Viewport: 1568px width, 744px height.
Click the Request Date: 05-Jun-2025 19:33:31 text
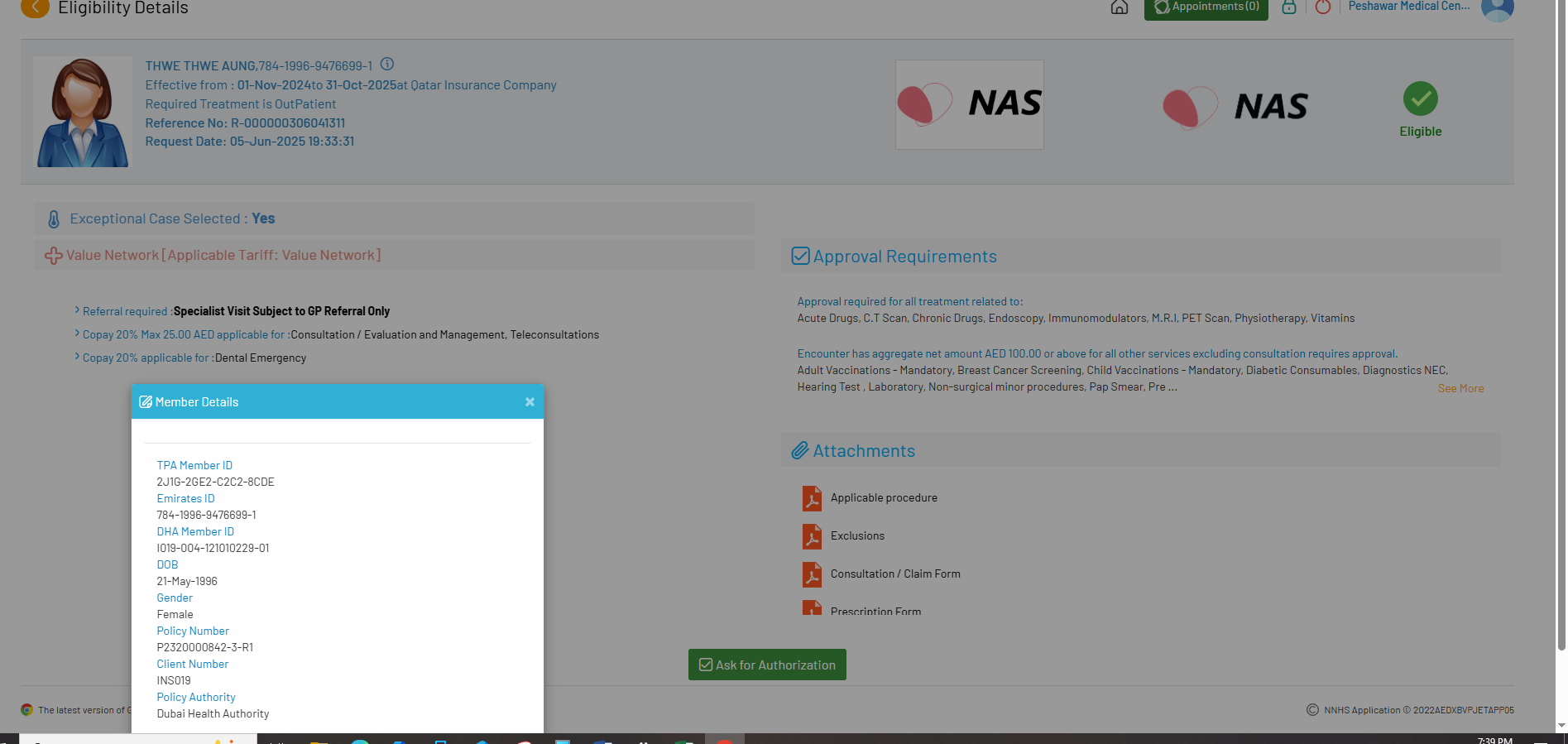250,142
